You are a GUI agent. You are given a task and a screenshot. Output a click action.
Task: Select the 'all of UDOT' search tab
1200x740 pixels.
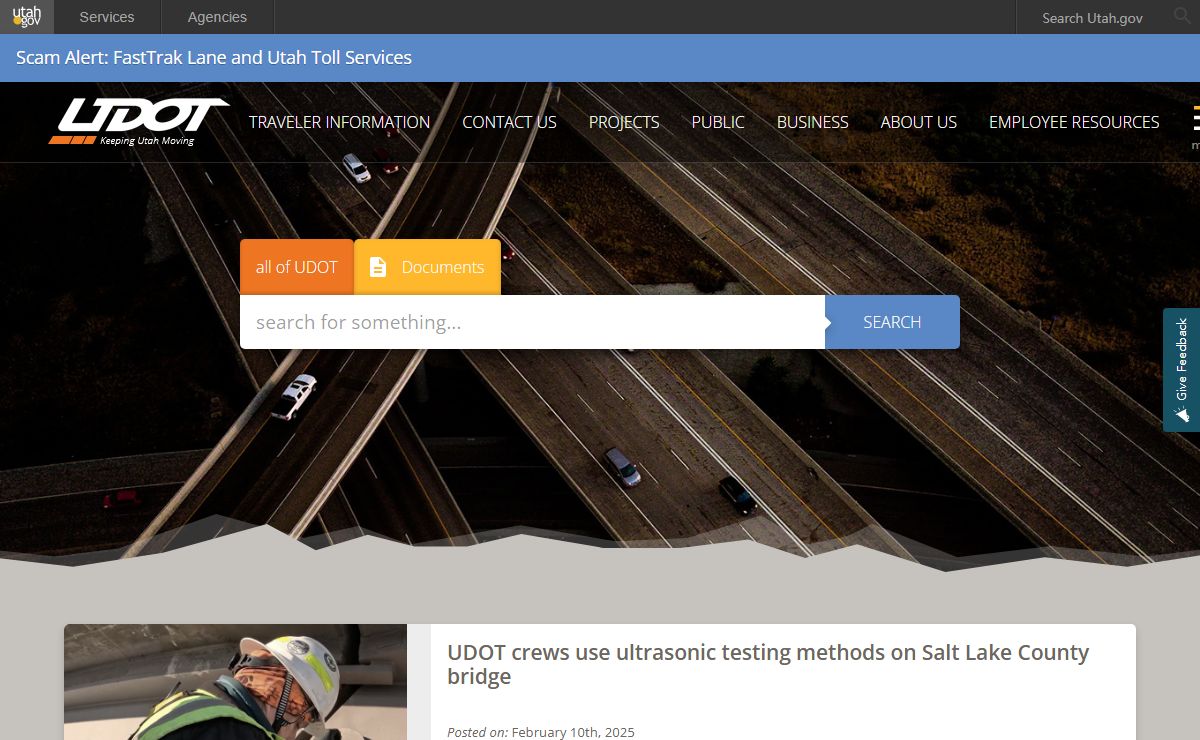(x=297, y=267)
